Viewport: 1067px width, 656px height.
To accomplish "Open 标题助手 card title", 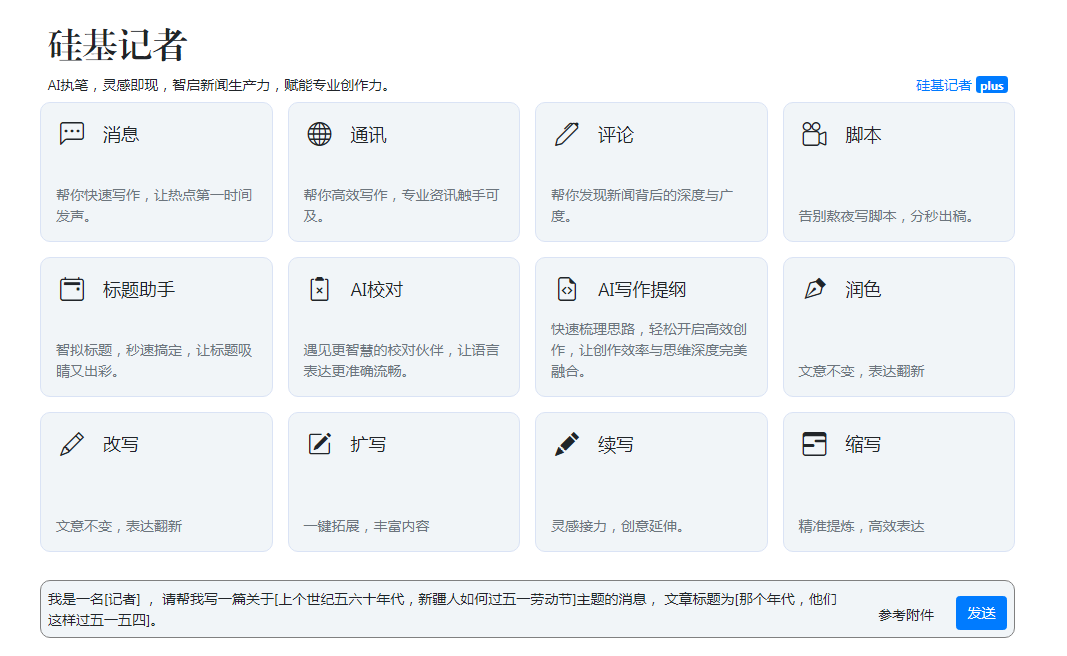I will (x=139, y=290).
